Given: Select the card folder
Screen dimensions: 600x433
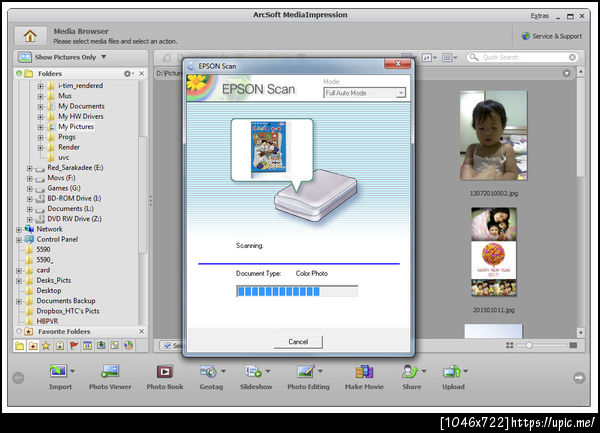Looking at the screenshot, I should [x=43, y=270].
